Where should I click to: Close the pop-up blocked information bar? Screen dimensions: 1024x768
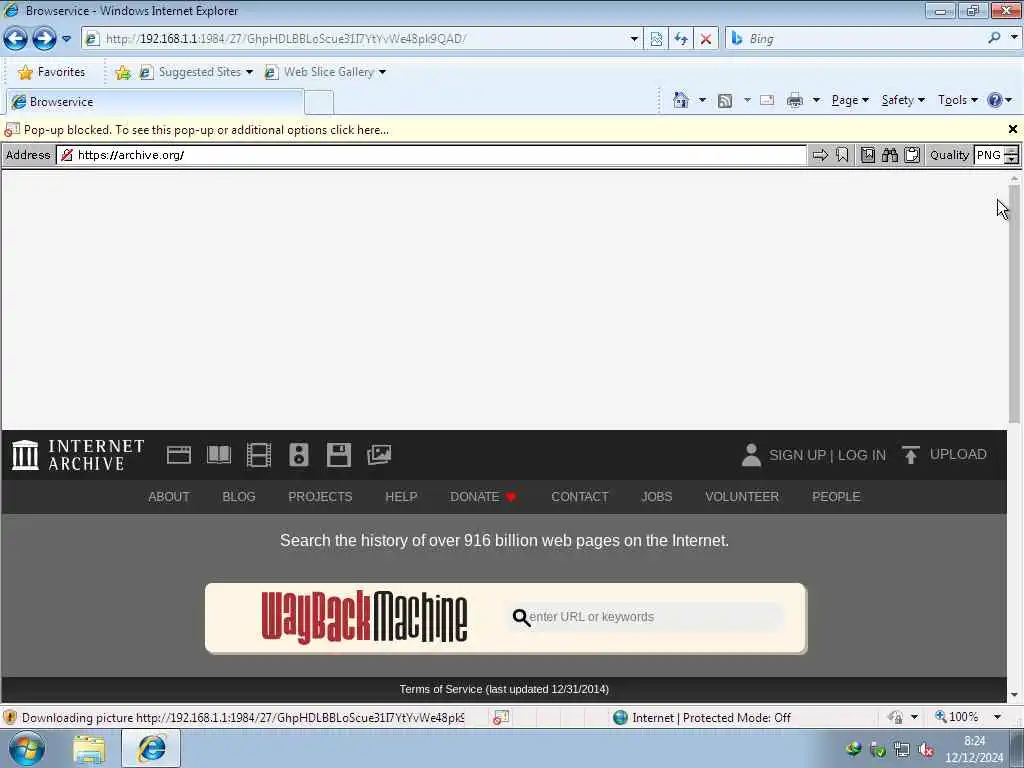point(1012,129)
